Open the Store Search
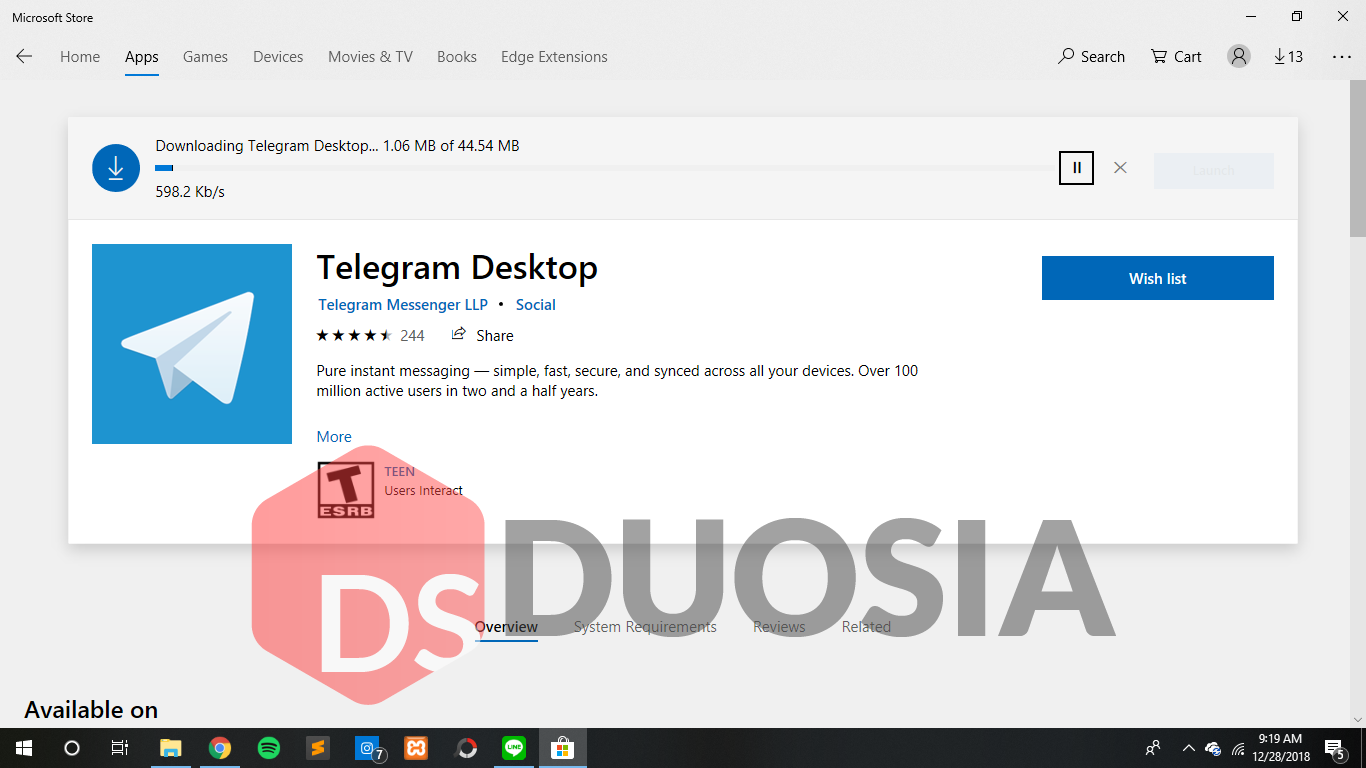 [1091, 57]
